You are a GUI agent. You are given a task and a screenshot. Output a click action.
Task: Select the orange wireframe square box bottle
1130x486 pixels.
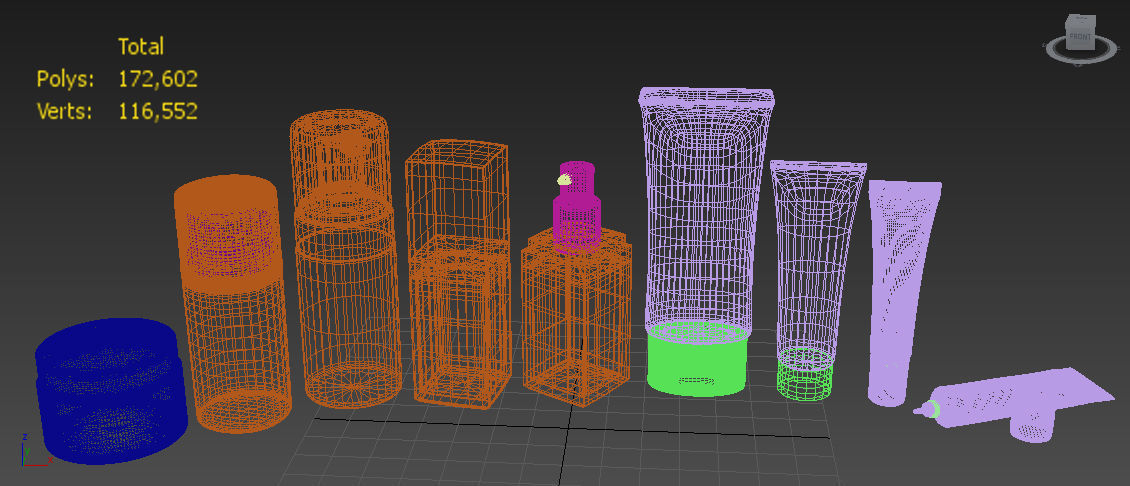tap(461, 274)
